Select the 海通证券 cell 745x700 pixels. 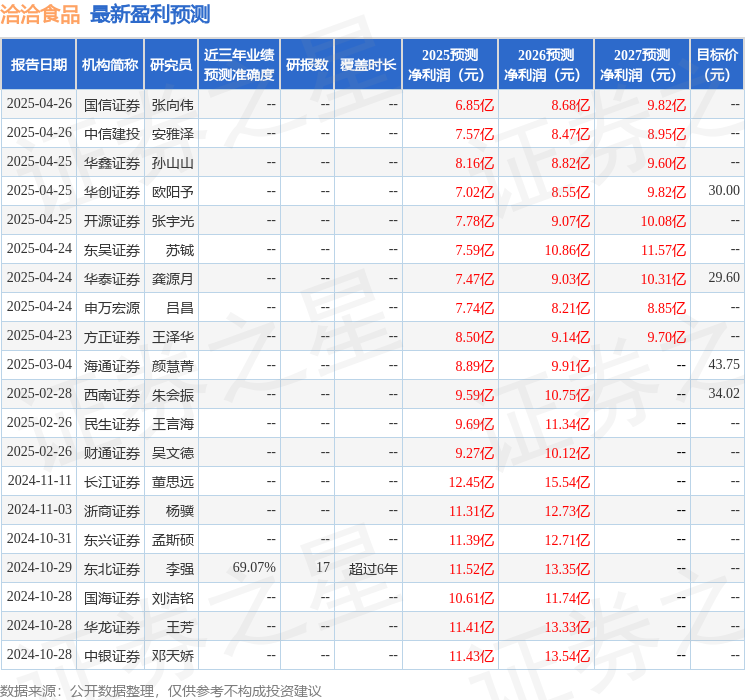click(x=112, y=366)
